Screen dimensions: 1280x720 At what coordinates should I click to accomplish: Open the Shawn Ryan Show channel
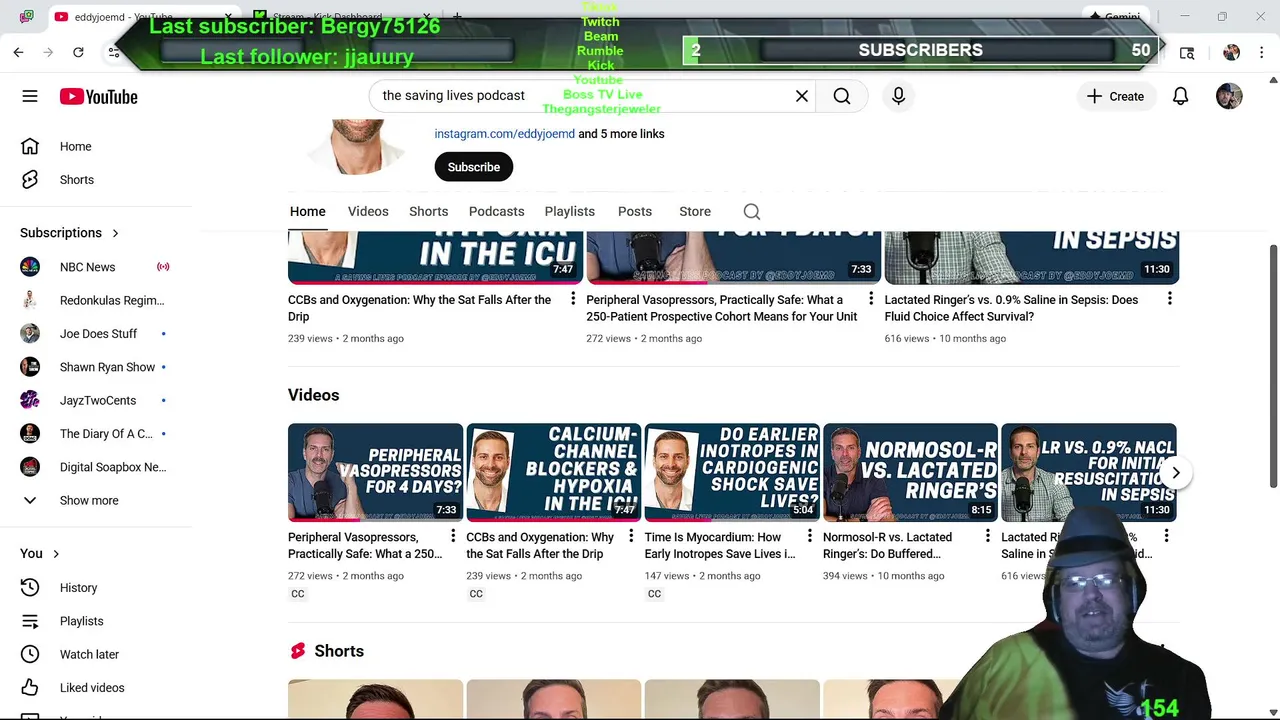(96, 367)
